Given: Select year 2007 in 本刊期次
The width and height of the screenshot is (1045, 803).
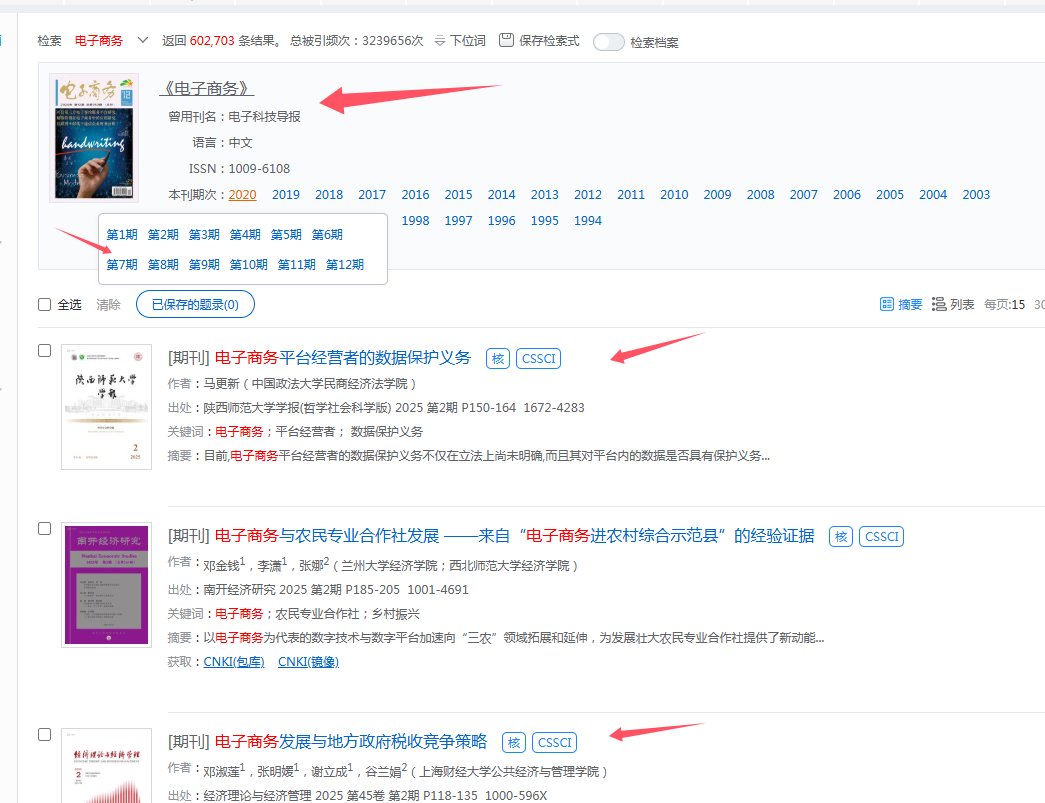Looking at the screenshot, I should [804, 195].
